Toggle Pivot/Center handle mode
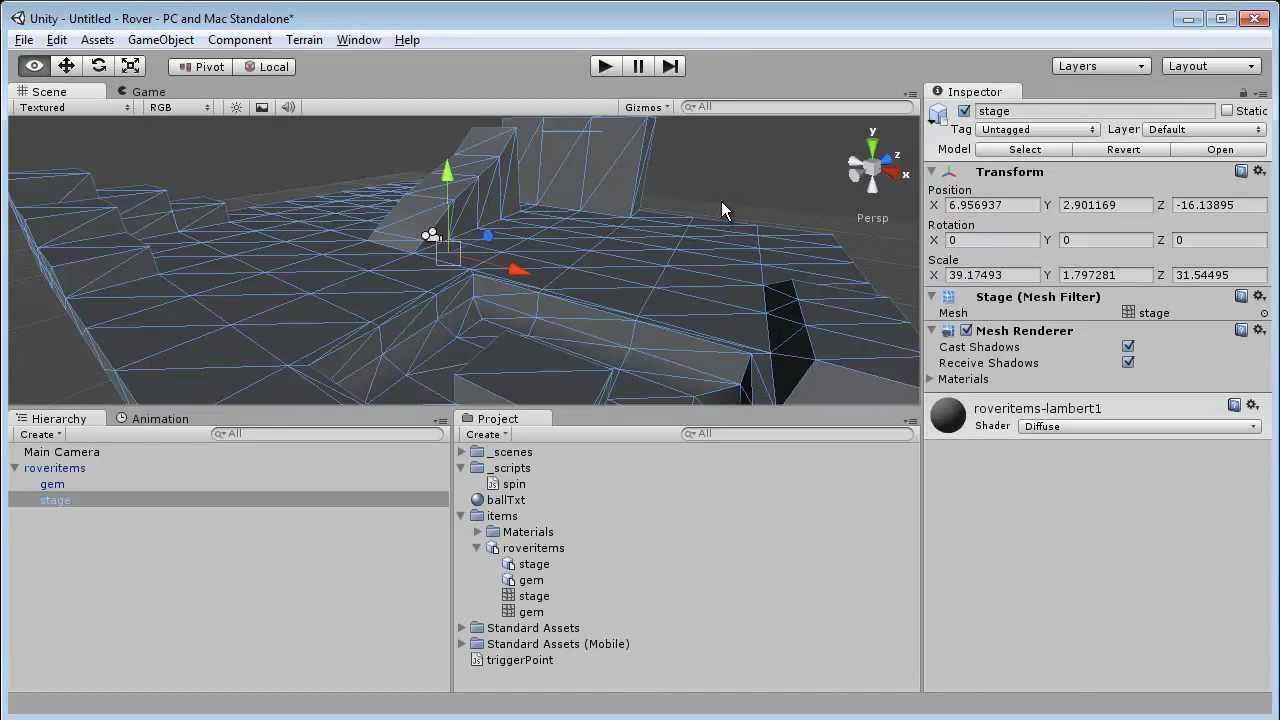The image size is (1280, 720). (x=200, y=67)
